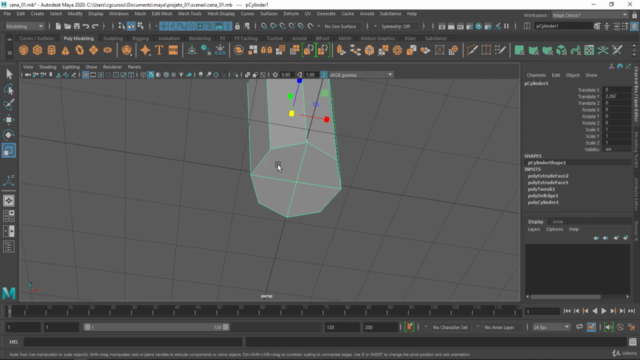Toggle the cached playback button
This screenshot has width=640, height=360.
click(x=591, y=327)
